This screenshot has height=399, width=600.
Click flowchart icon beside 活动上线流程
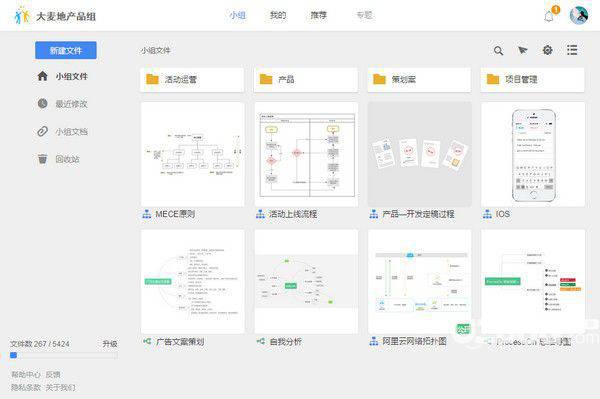[x=260, y=214]
